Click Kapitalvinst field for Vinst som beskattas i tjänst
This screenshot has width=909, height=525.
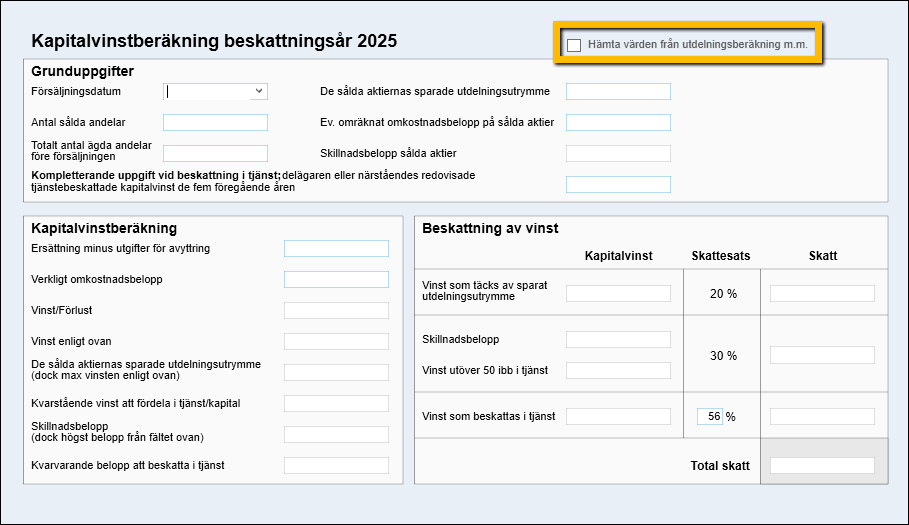click(x=618, y=416)
